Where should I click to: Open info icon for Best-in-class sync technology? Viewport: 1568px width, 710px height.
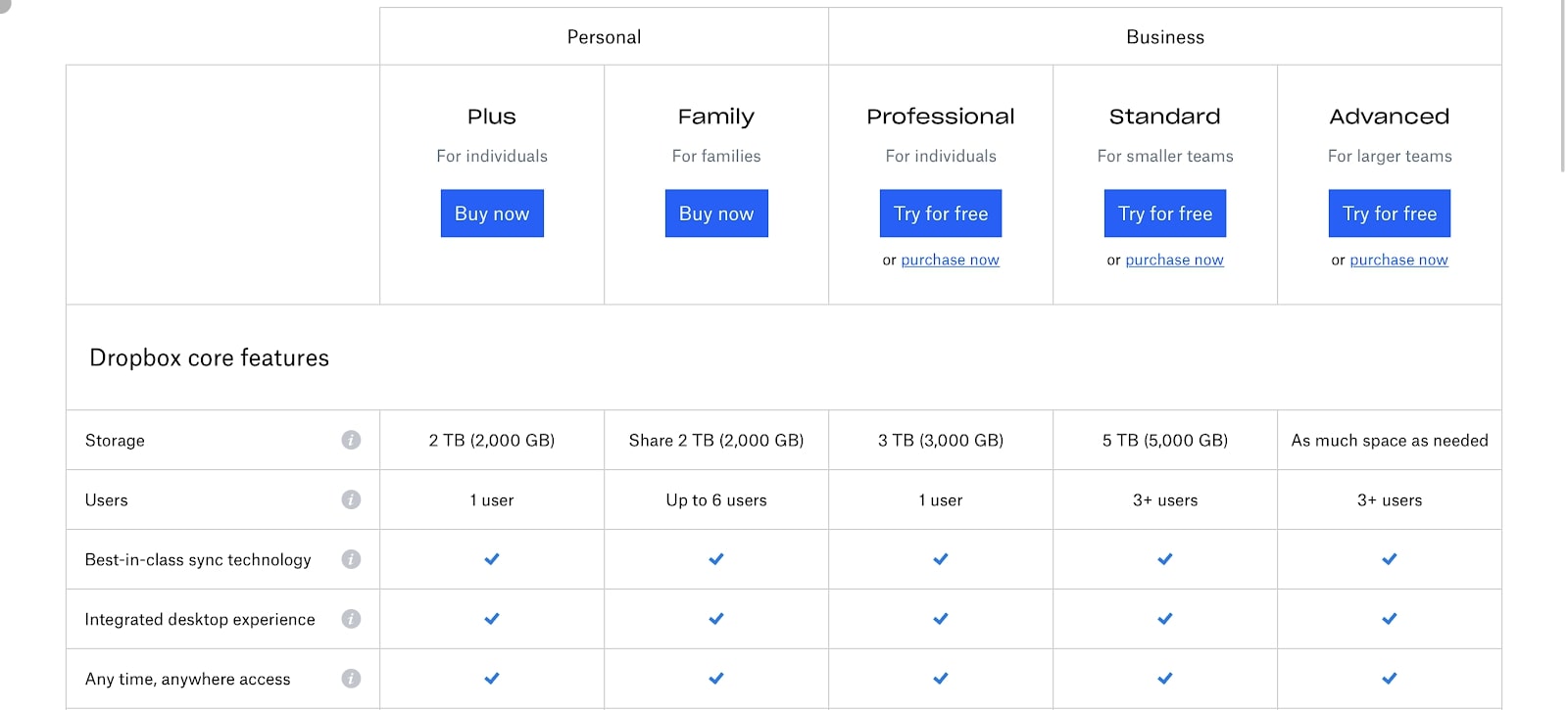(351, 559)
